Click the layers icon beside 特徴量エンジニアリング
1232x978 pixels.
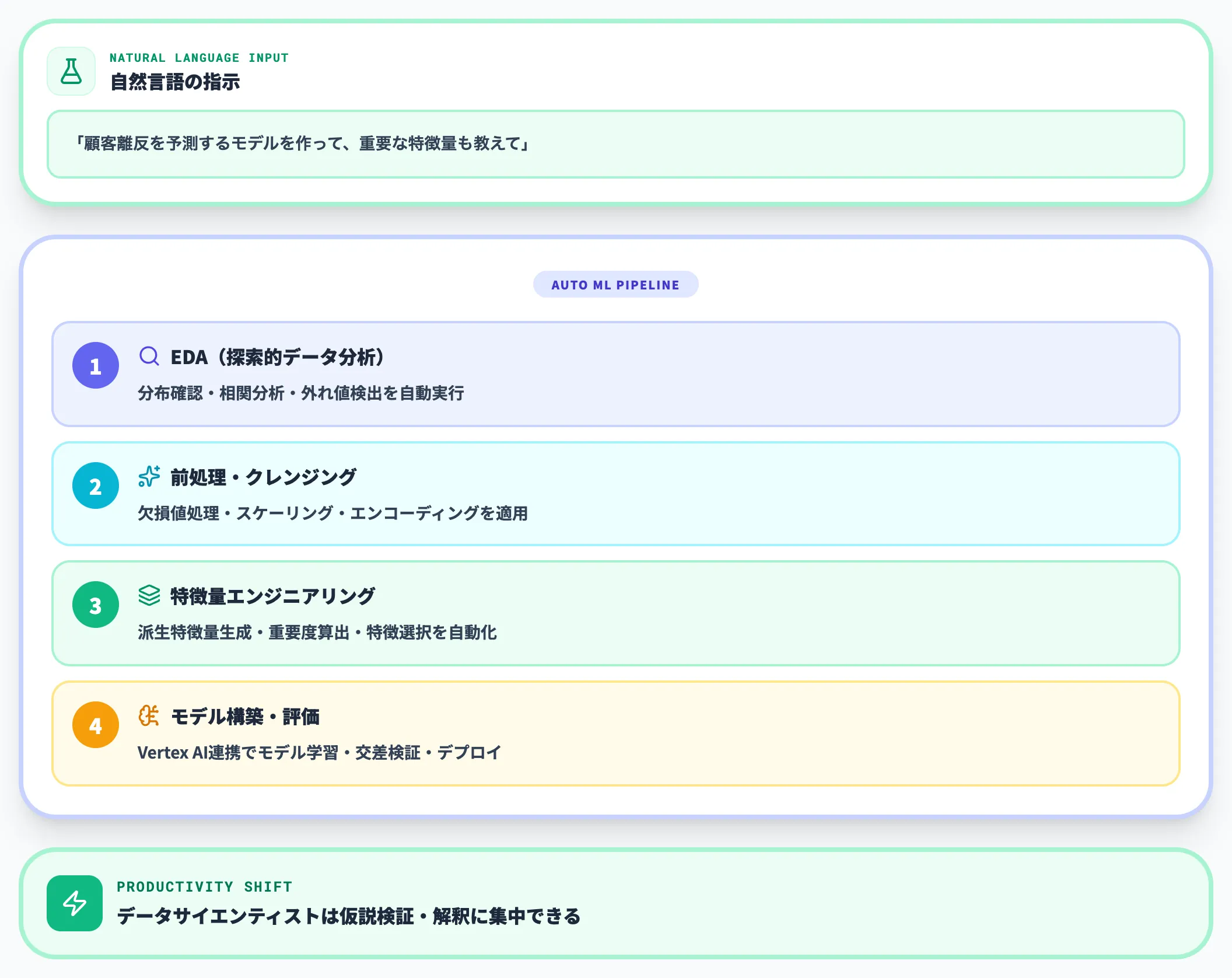tap(149, 595)
